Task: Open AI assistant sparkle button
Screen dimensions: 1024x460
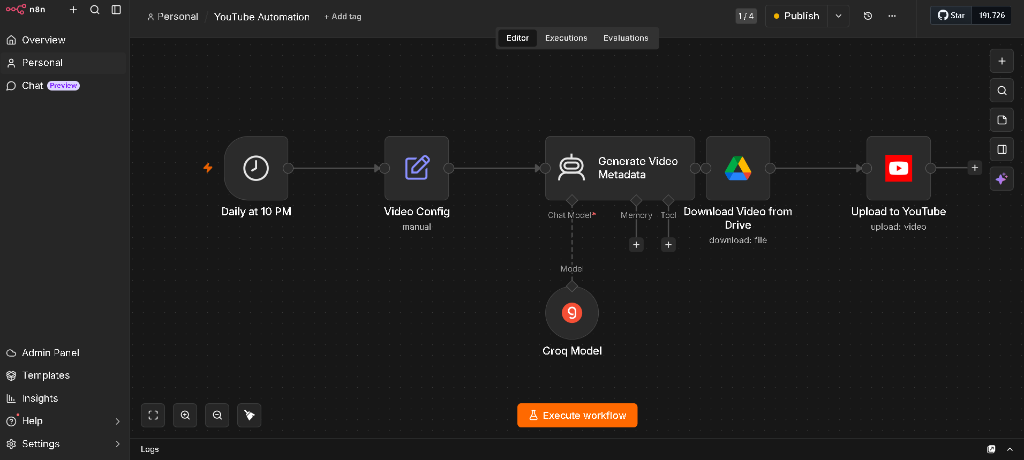Action: pyautogui.click(x=1002, y=179)
